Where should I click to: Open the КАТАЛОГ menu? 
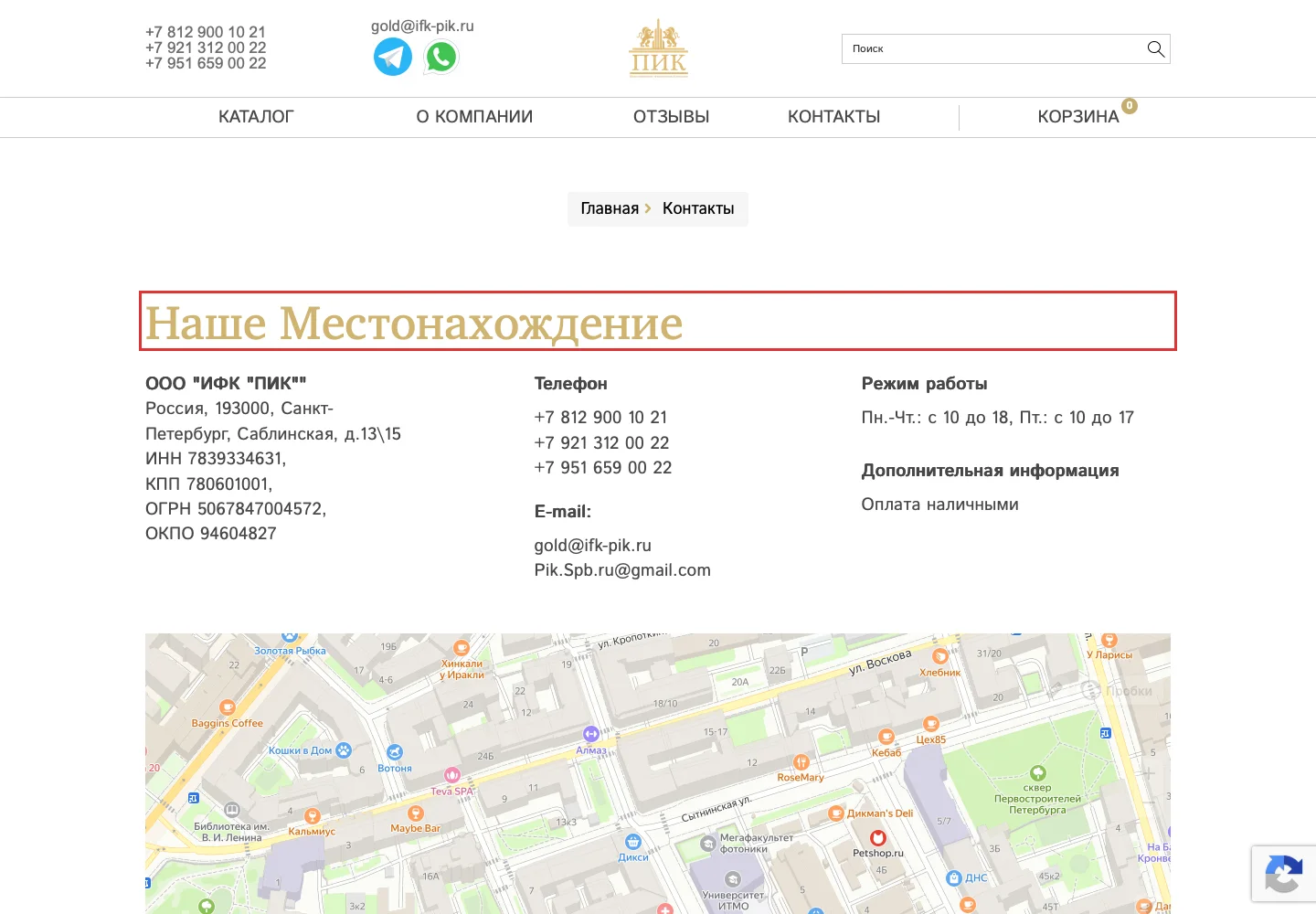(x=256, y=117)
